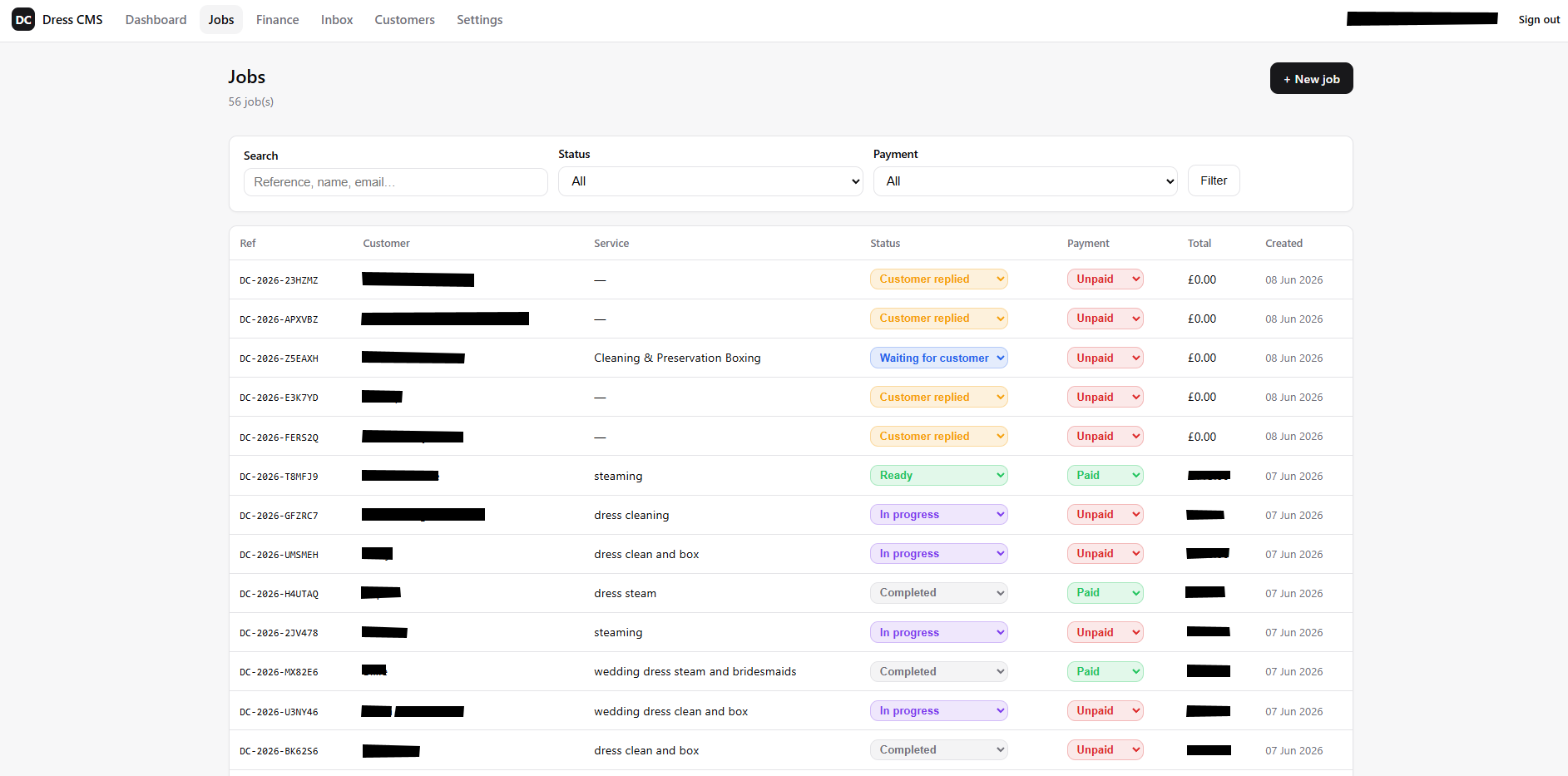The height and width of the screenshot is (776, 1568).
Task: Change status dropdown for DC-2026-APXVBZ
Action: pos(938,319)
